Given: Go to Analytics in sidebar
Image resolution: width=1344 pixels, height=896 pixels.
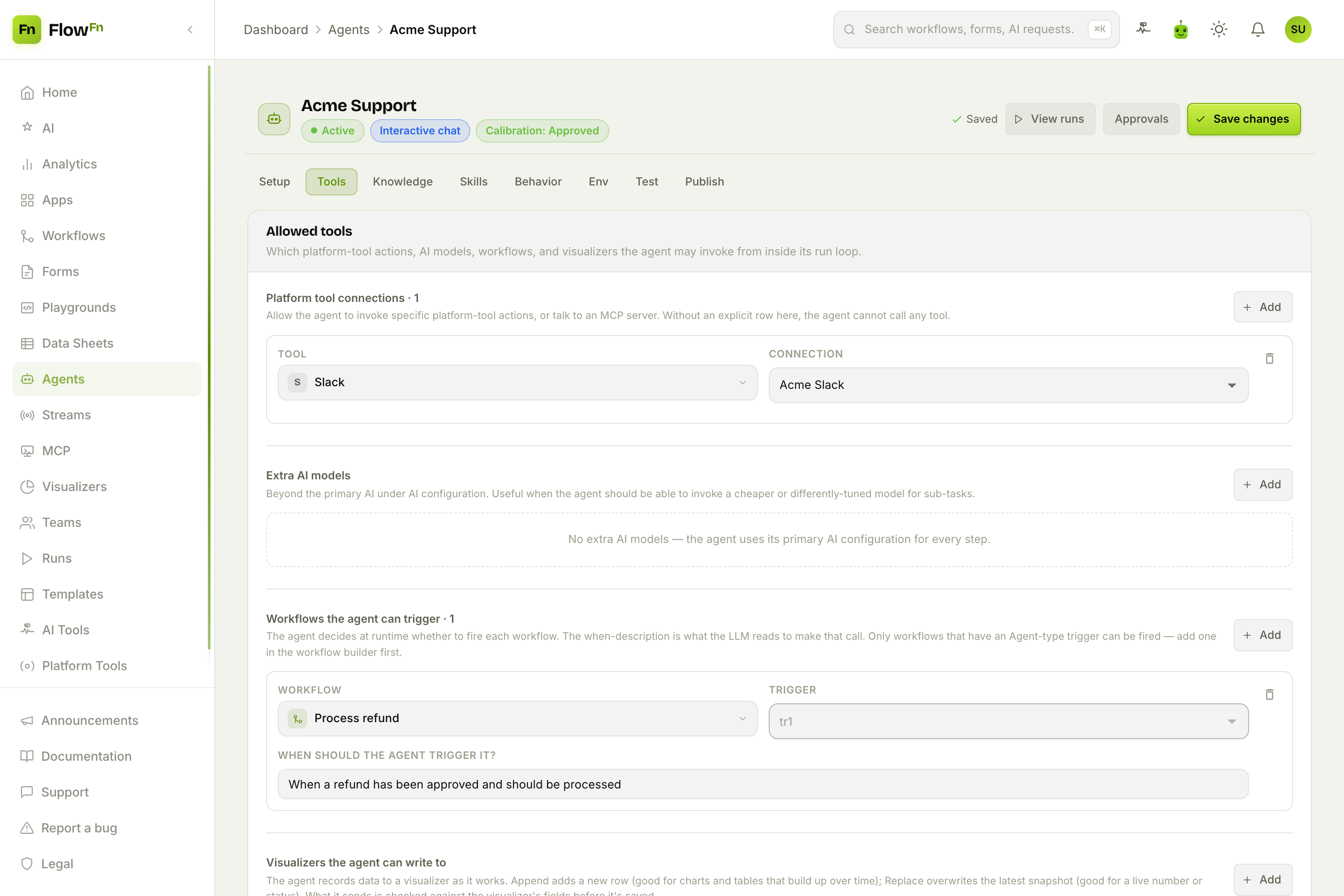Looking at the screenshot, I should pos(107,164).
